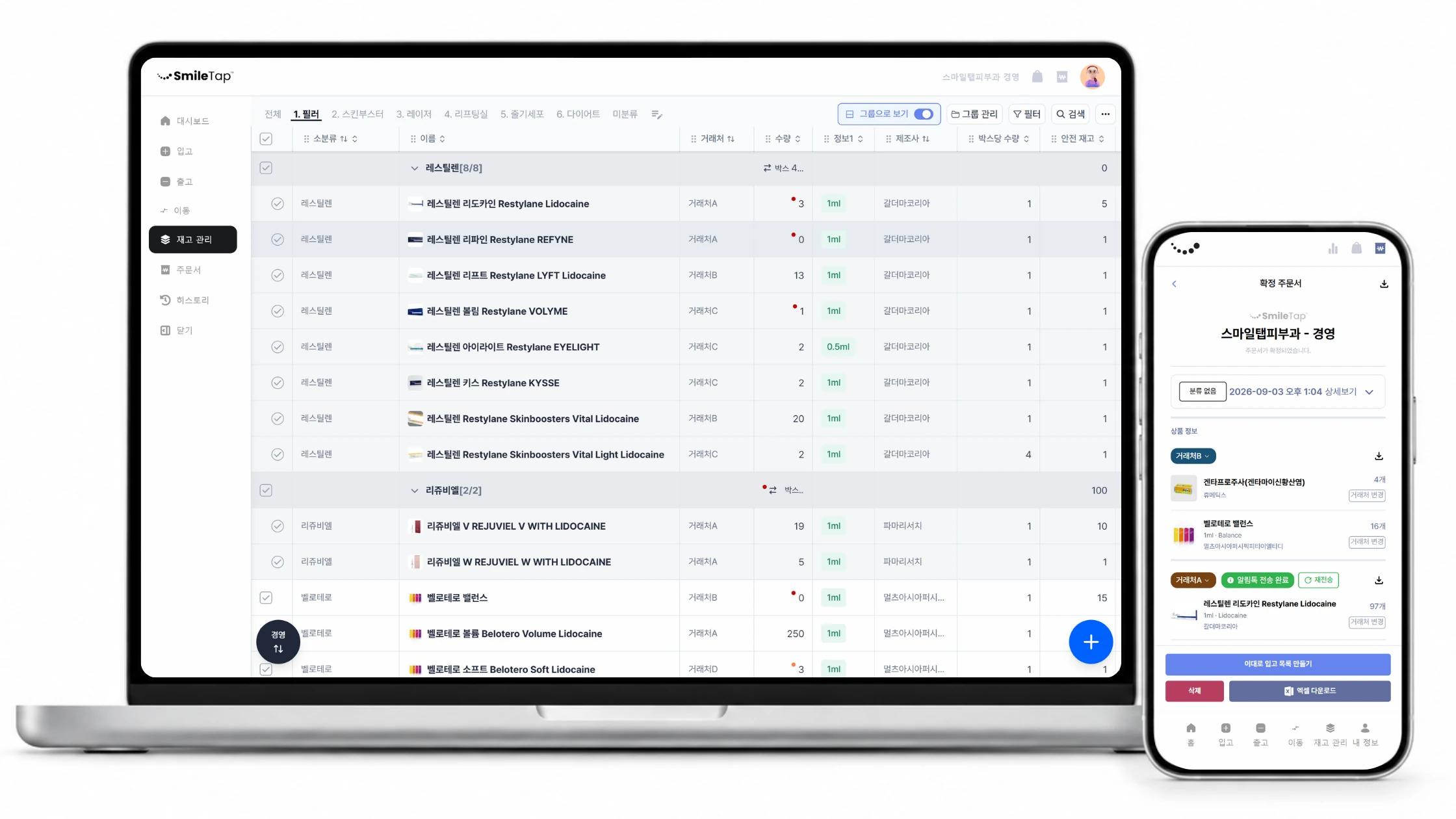Expand the 상세보기 date dropdown on phone

(x=1369, y=392)
